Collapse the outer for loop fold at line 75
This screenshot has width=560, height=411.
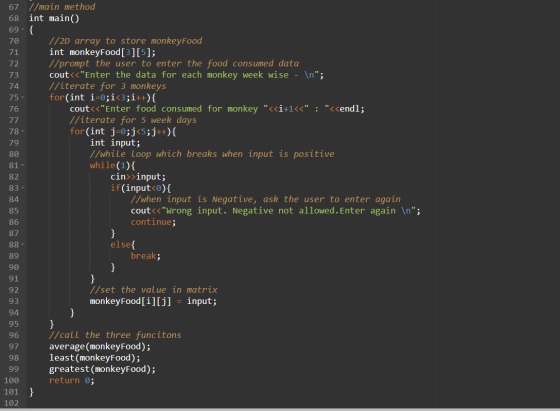(x=23, y=97)
